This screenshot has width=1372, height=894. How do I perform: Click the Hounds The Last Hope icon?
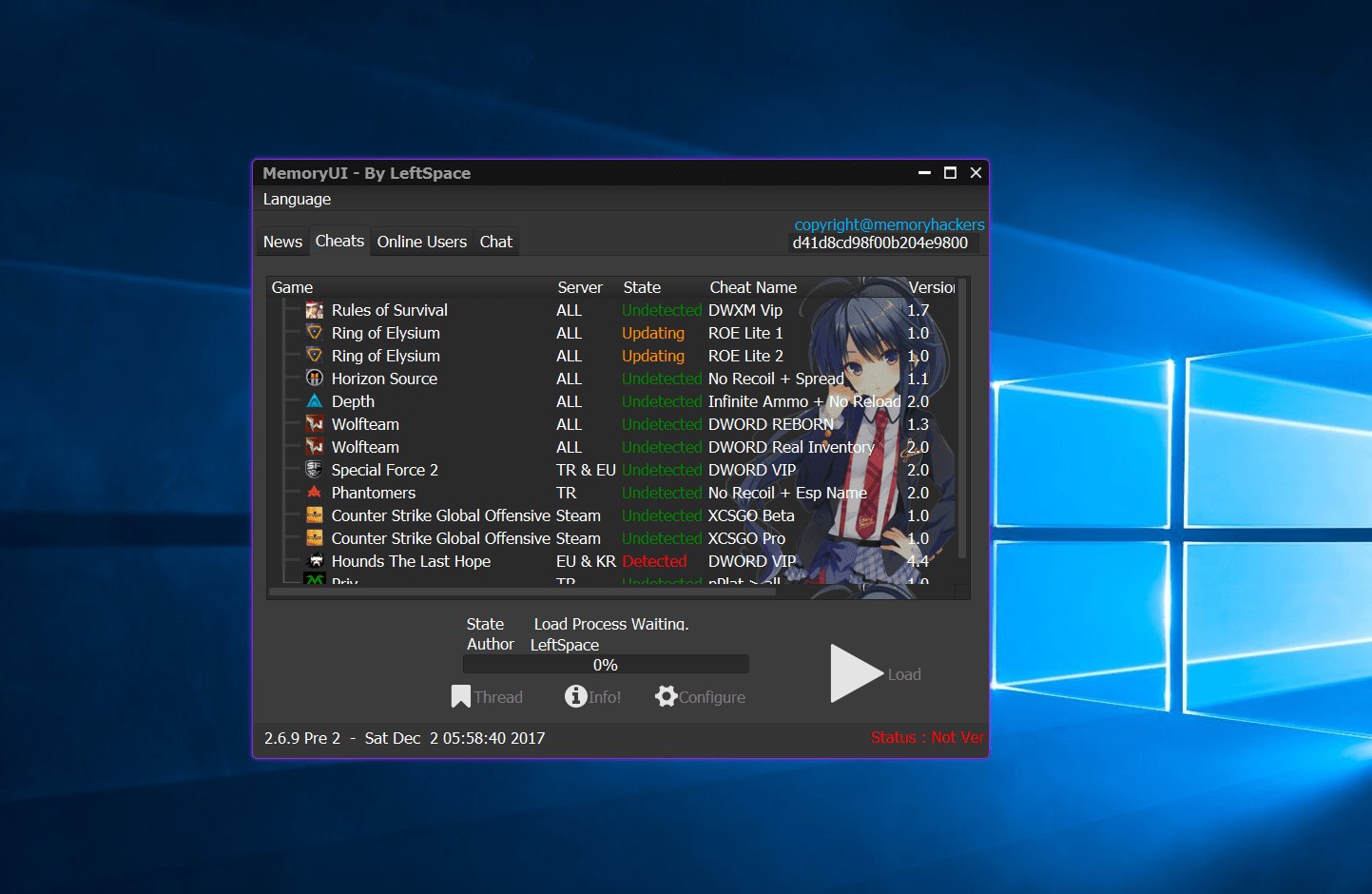(x=315, y=561)
